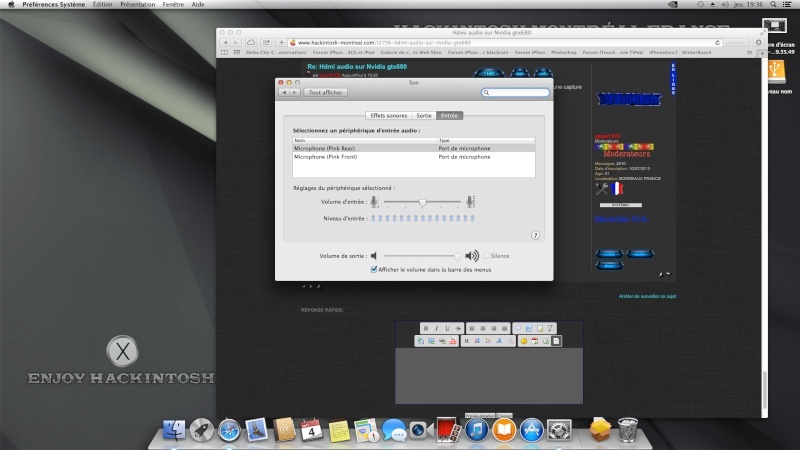Open Launchpad rocket icon in the Dock
This screenshot has width=800, height=450.
pos(202,430)
